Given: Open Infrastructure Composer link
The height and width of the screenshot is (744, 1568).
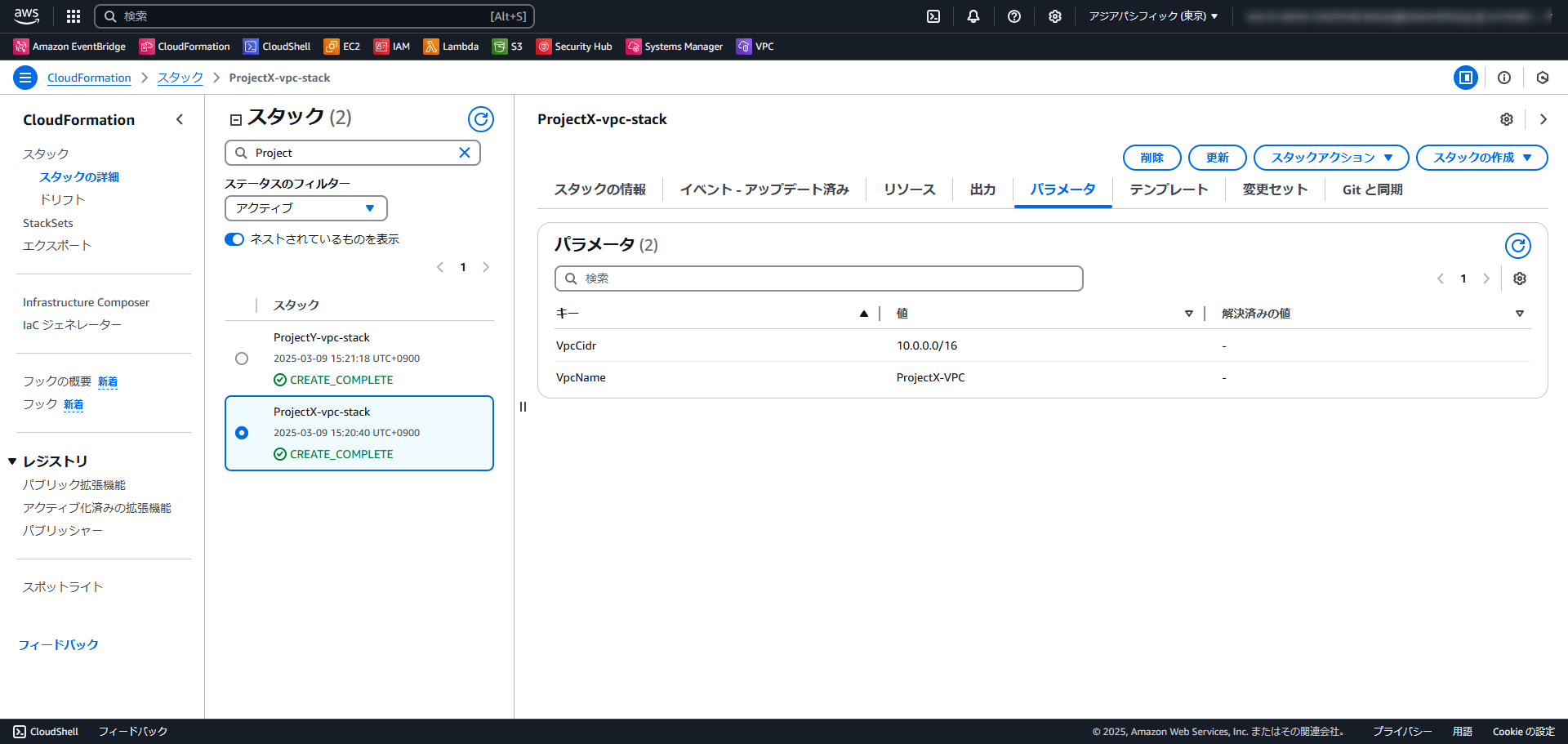Looking at the screenshot, I should coord(87,302).
